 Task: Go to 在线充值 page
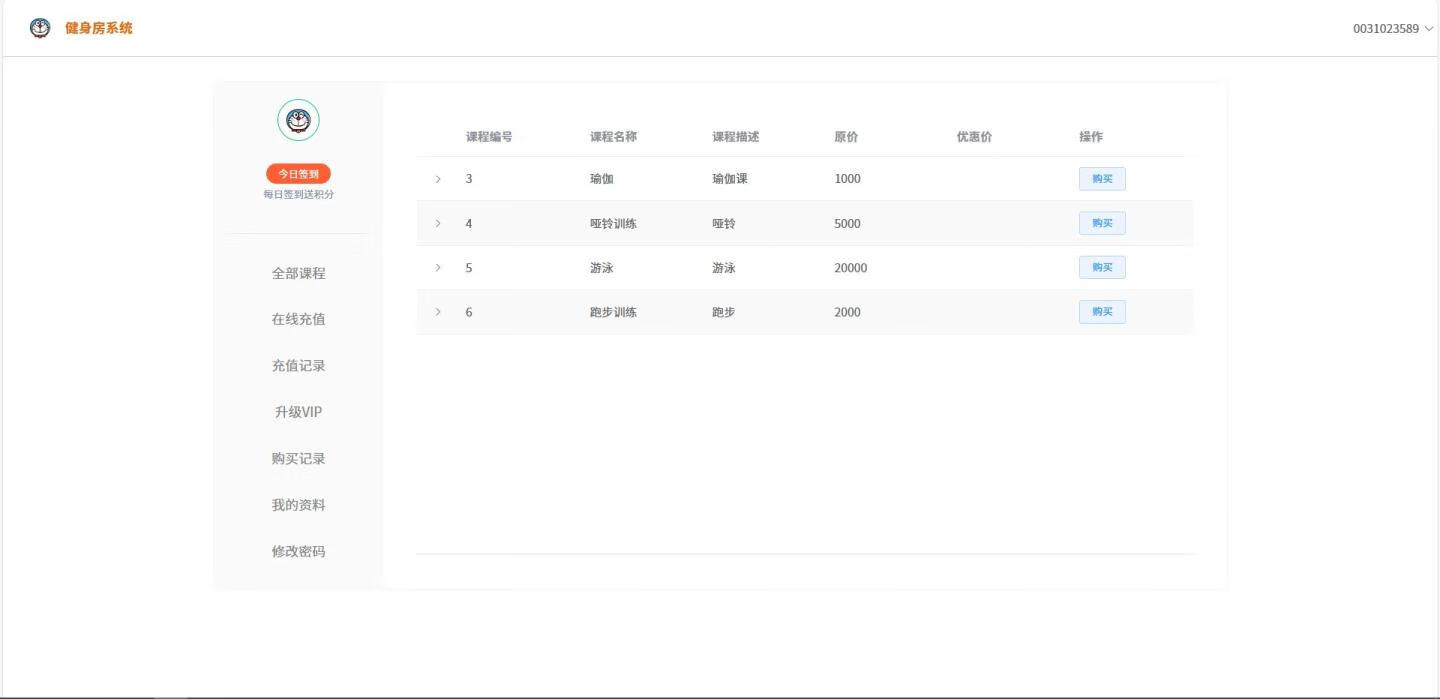pyautogui.click(x=298, y=319)
